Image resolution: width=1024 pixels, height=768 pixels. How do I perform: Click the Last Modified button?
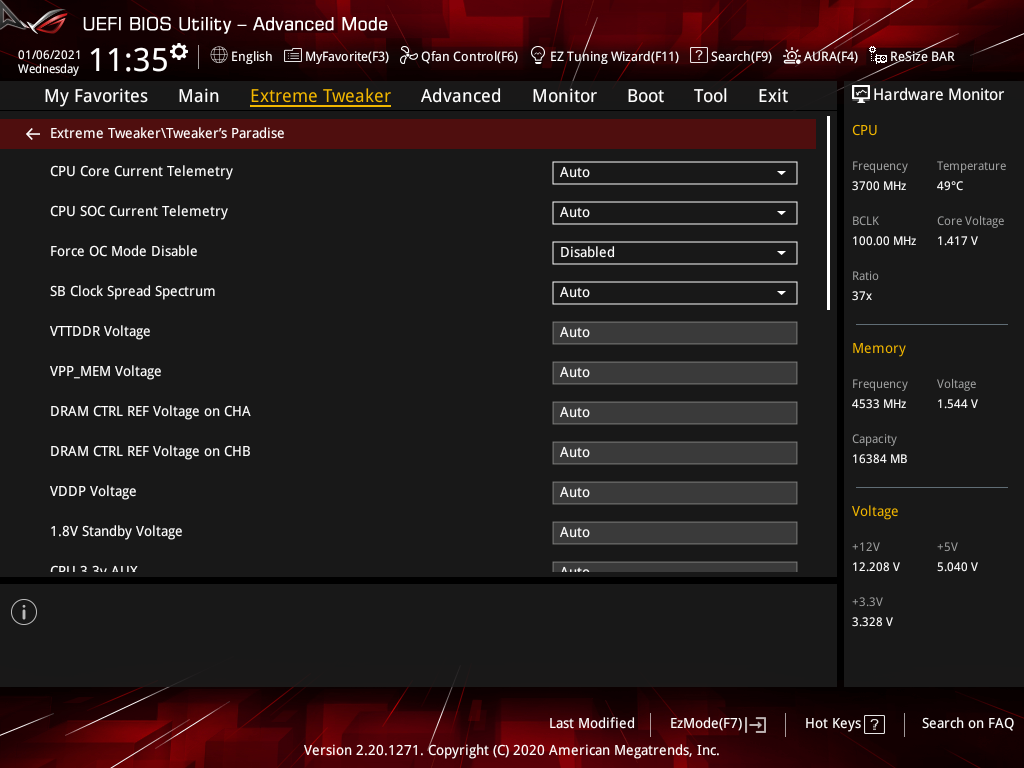[592, 723]
